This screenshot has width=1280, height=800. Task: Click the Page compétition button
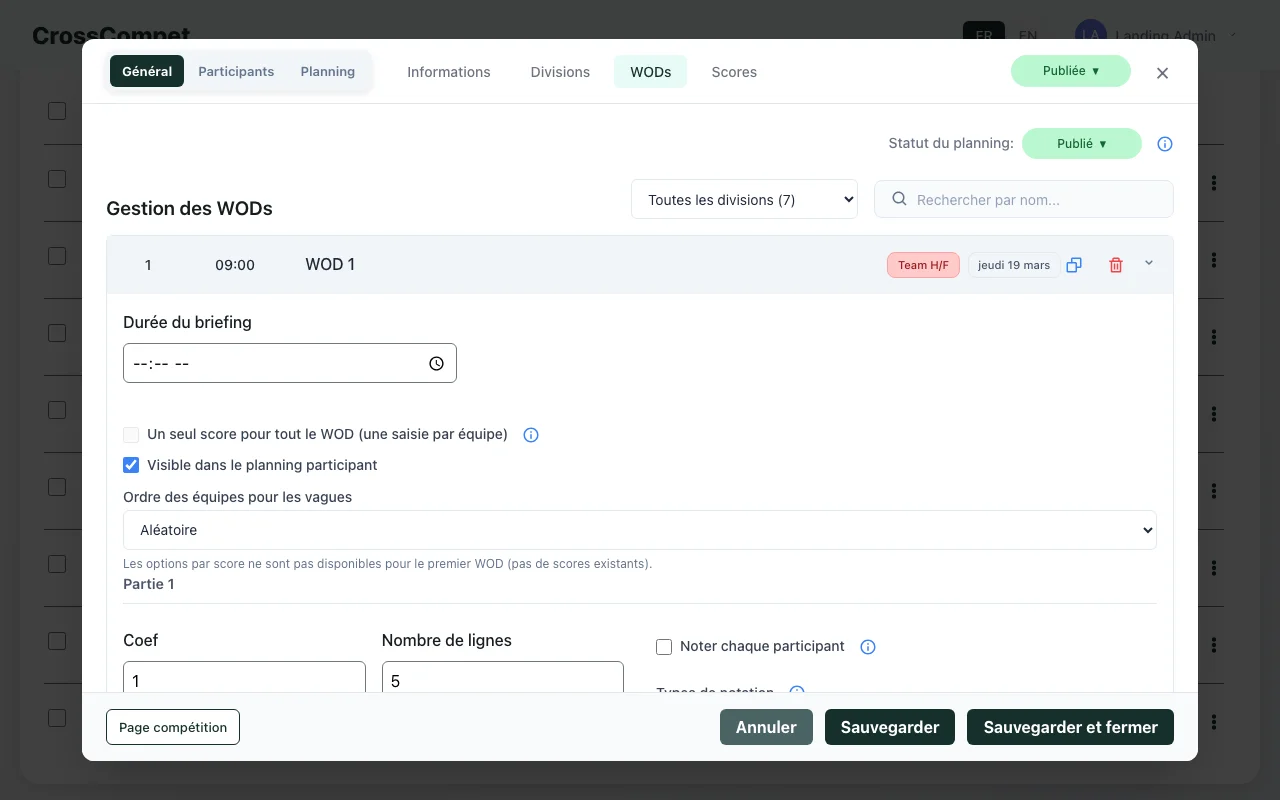(173, 727)
